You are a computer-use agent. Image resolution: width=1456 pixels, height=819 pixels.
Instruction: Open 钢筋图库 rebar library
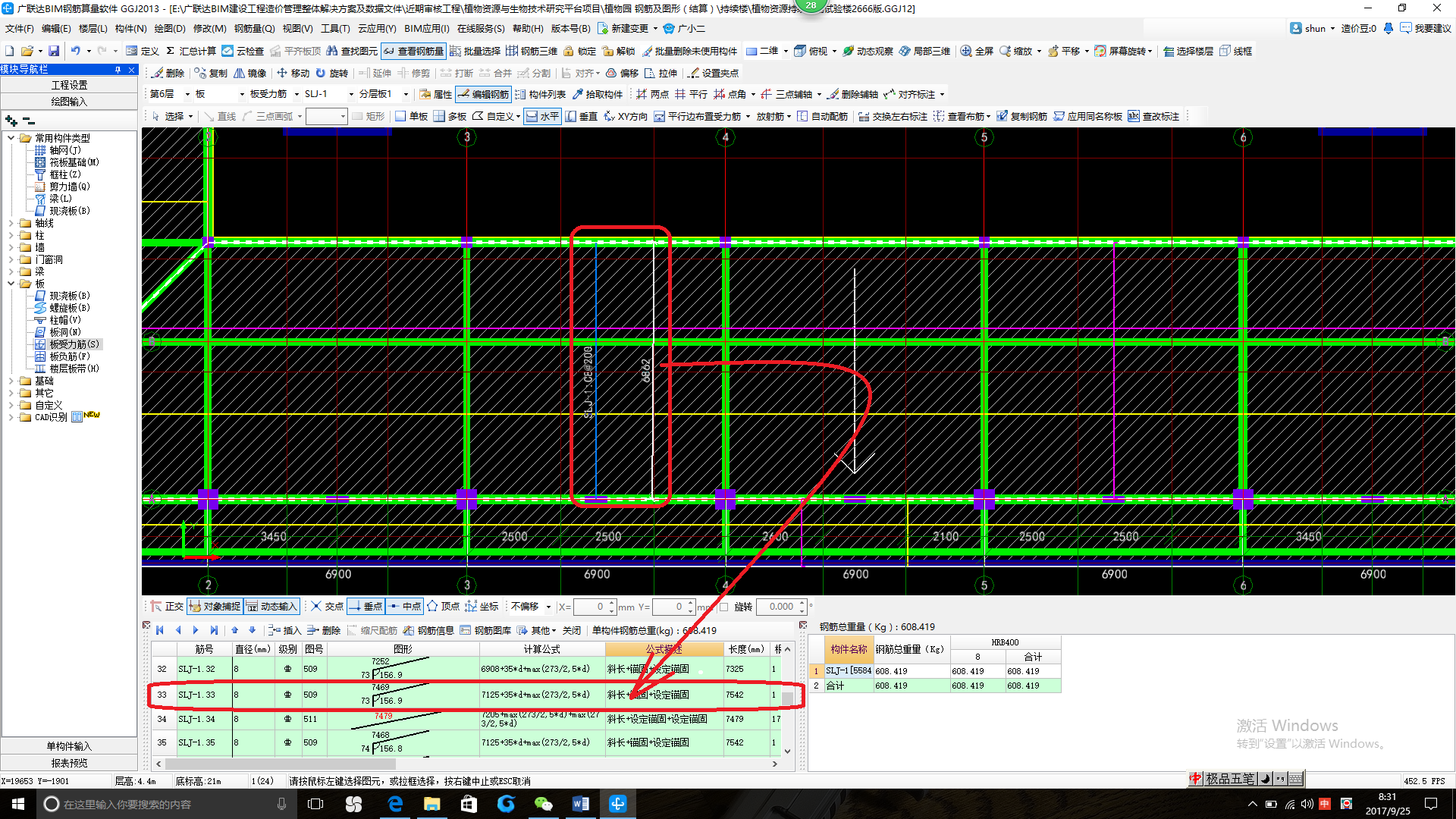pos(485,630)
